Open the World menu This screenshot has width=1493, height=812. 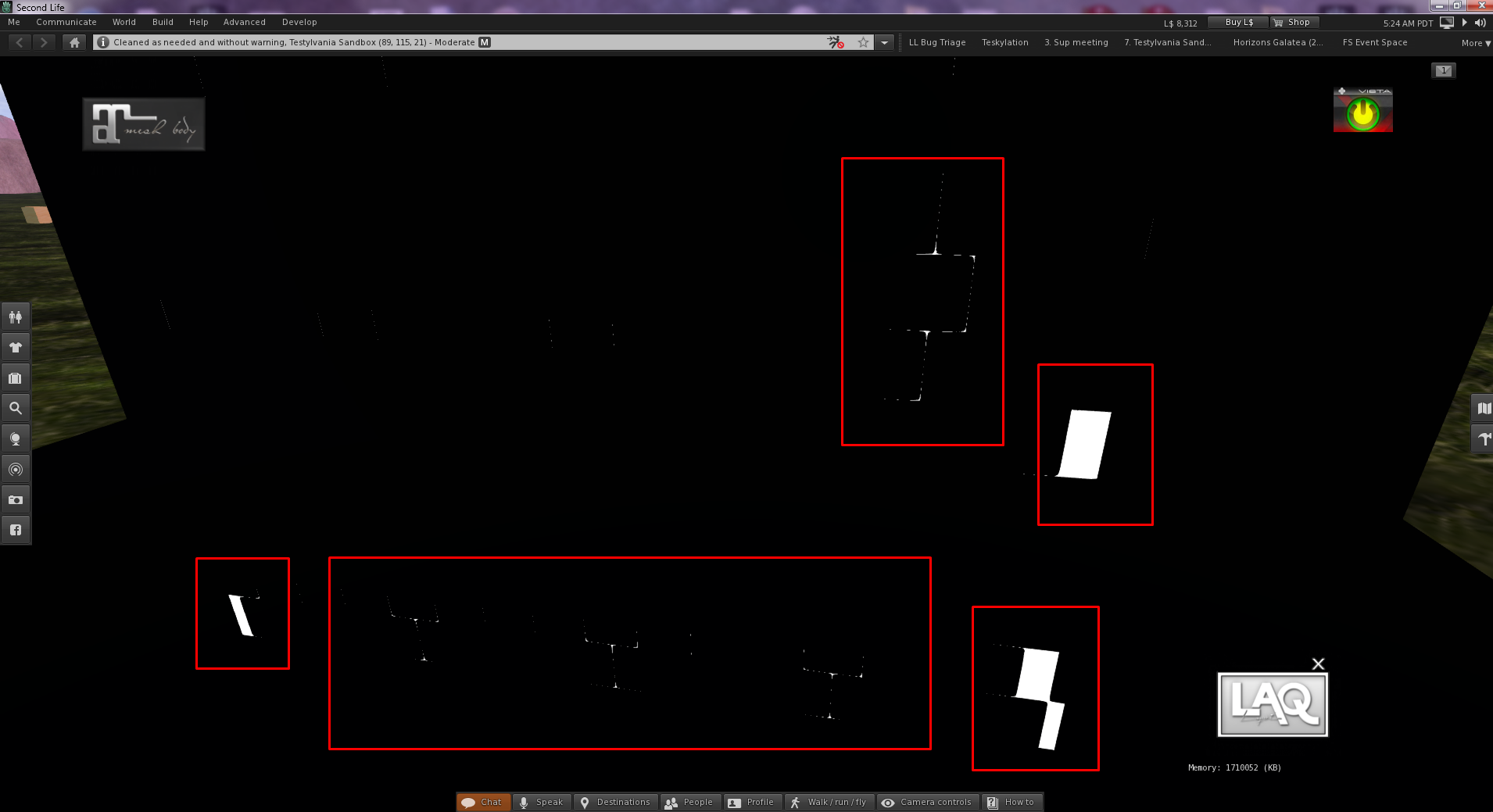pyautogui.click(x=124, y=22)
